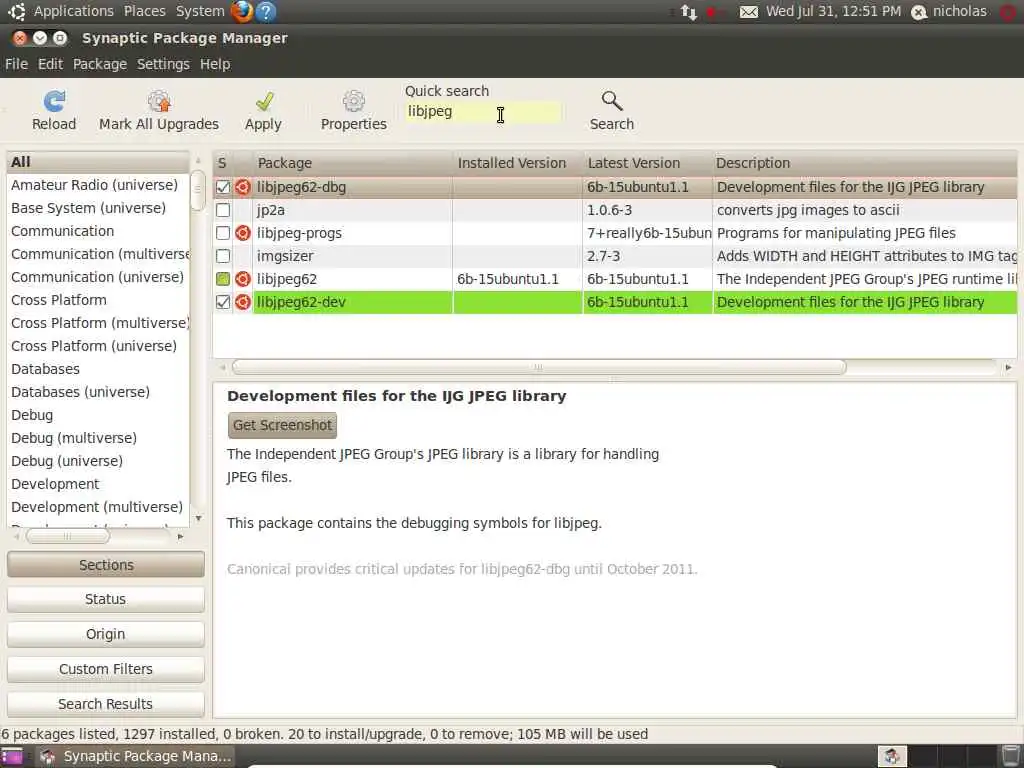Toggle the libjpeg62-dev mark checkbox
Screen dimensions: 1024x768
[x=223, y=302]
